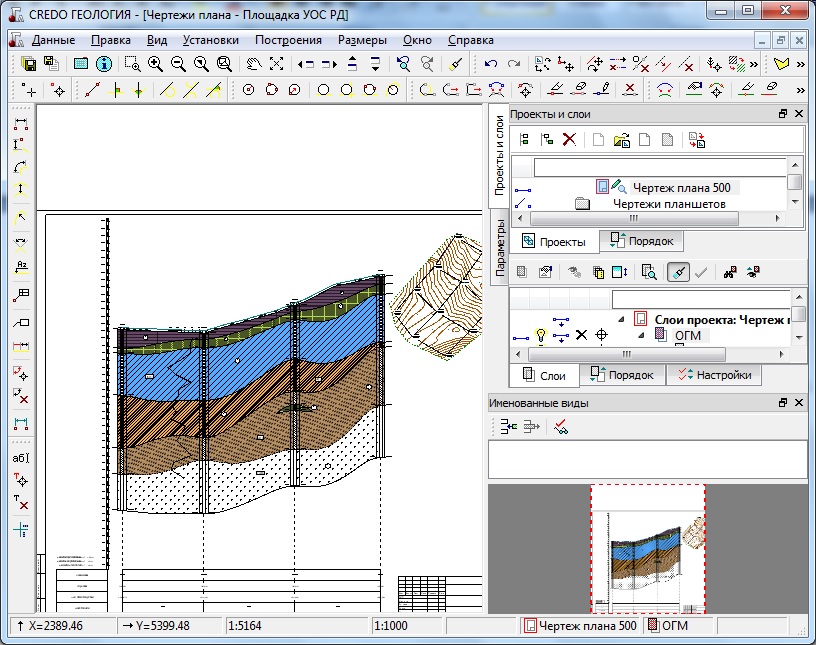Image resolution: width=816 pixels, height=645 pixels.
Task: Expand hidden toolbar buttons via top-right chevron
Action: point(799,64)
